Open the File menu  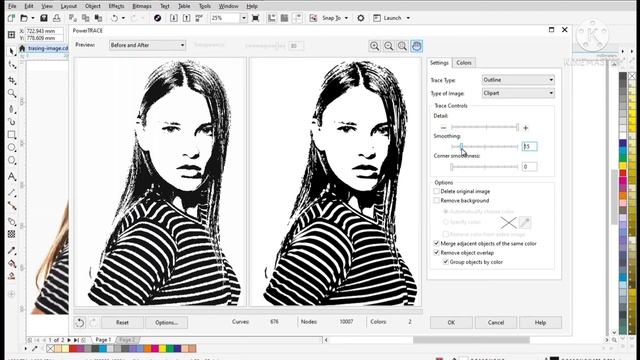click(x=12, y=6)
